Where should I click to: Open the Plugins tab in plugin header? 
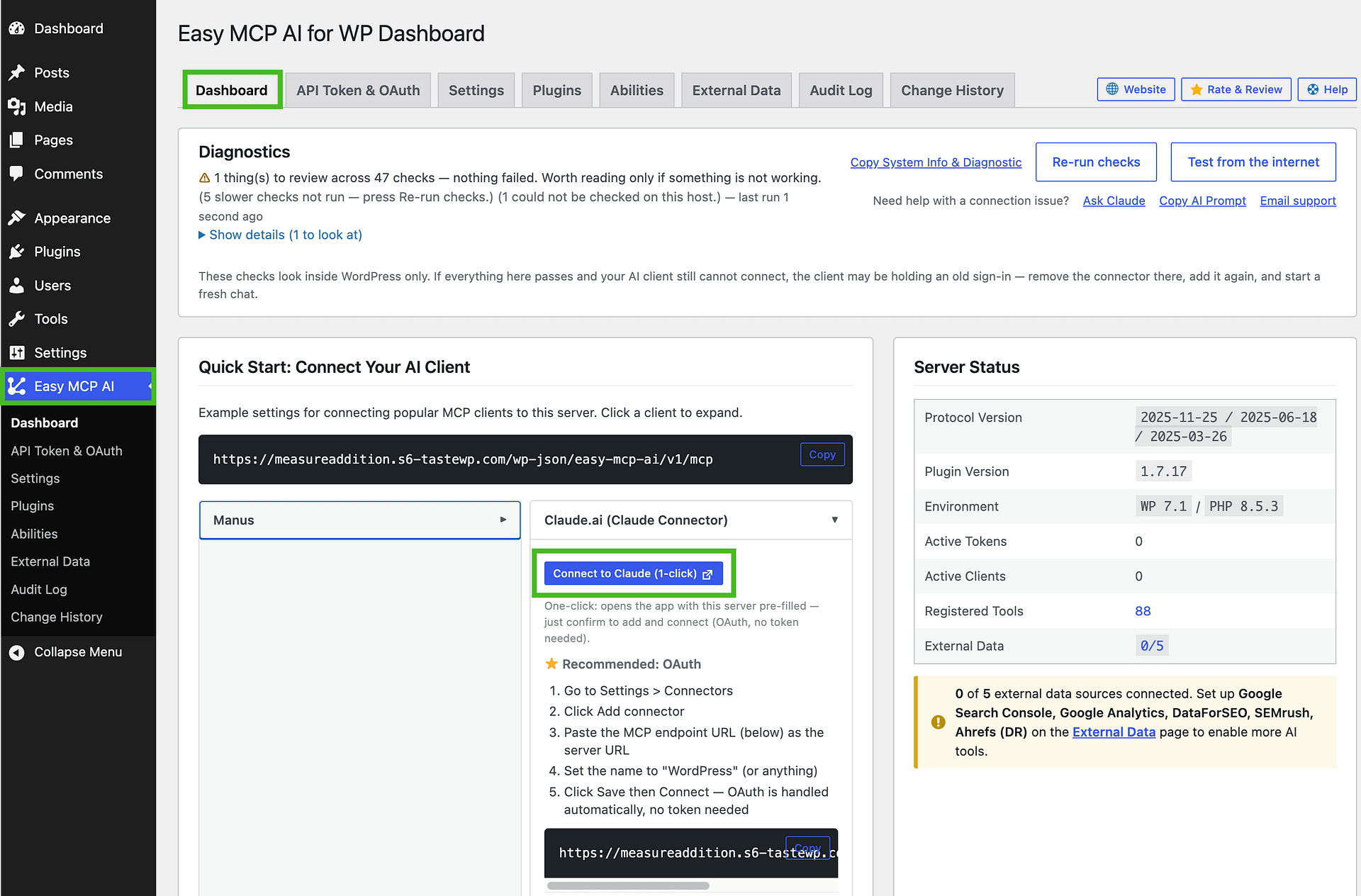[557, 90]
